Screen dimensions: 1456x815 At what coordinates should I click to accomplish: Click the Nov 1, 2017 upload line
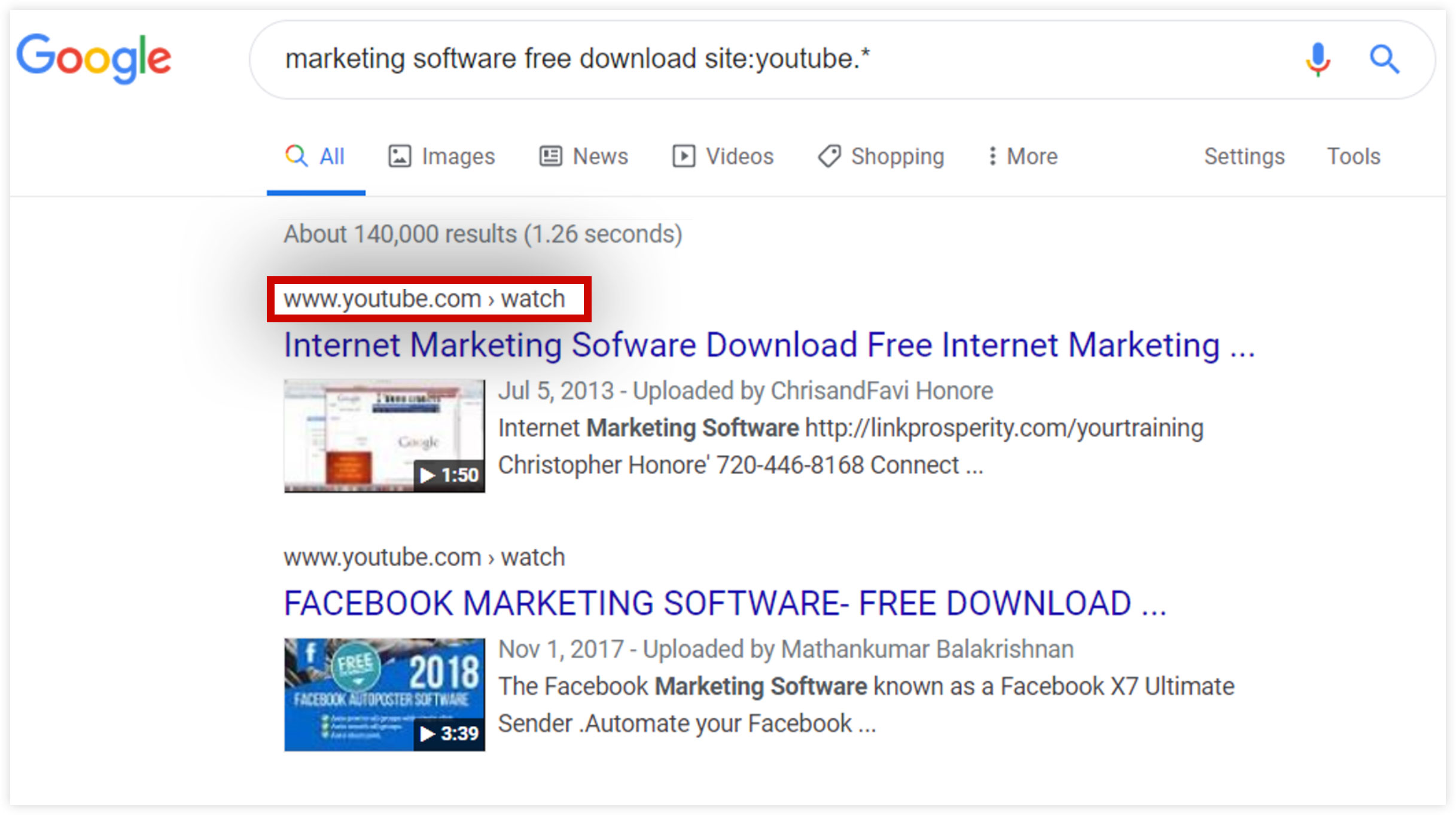pos(786,649)
